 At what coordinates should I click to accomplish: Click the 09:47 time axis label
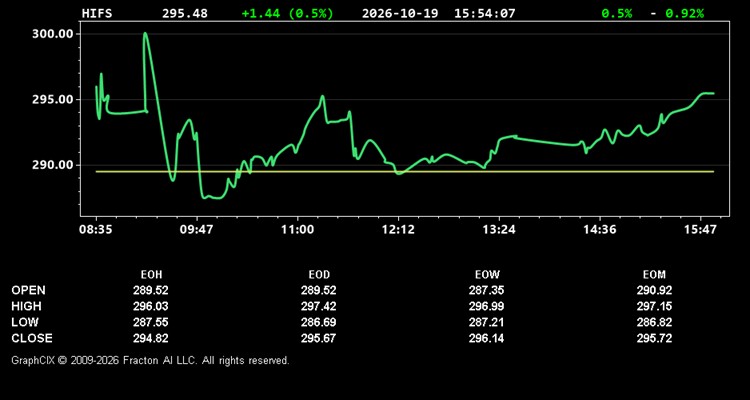pyautogui.click(x=196, y=230)
